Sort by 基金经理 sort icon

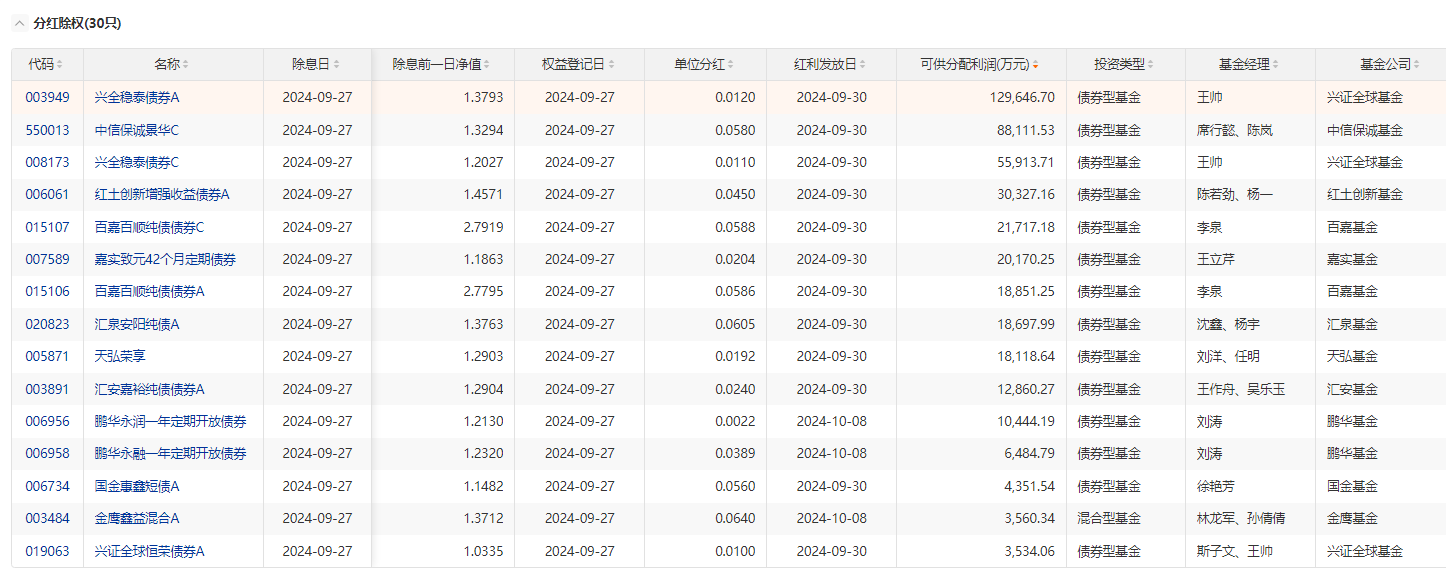[1276, 65]
